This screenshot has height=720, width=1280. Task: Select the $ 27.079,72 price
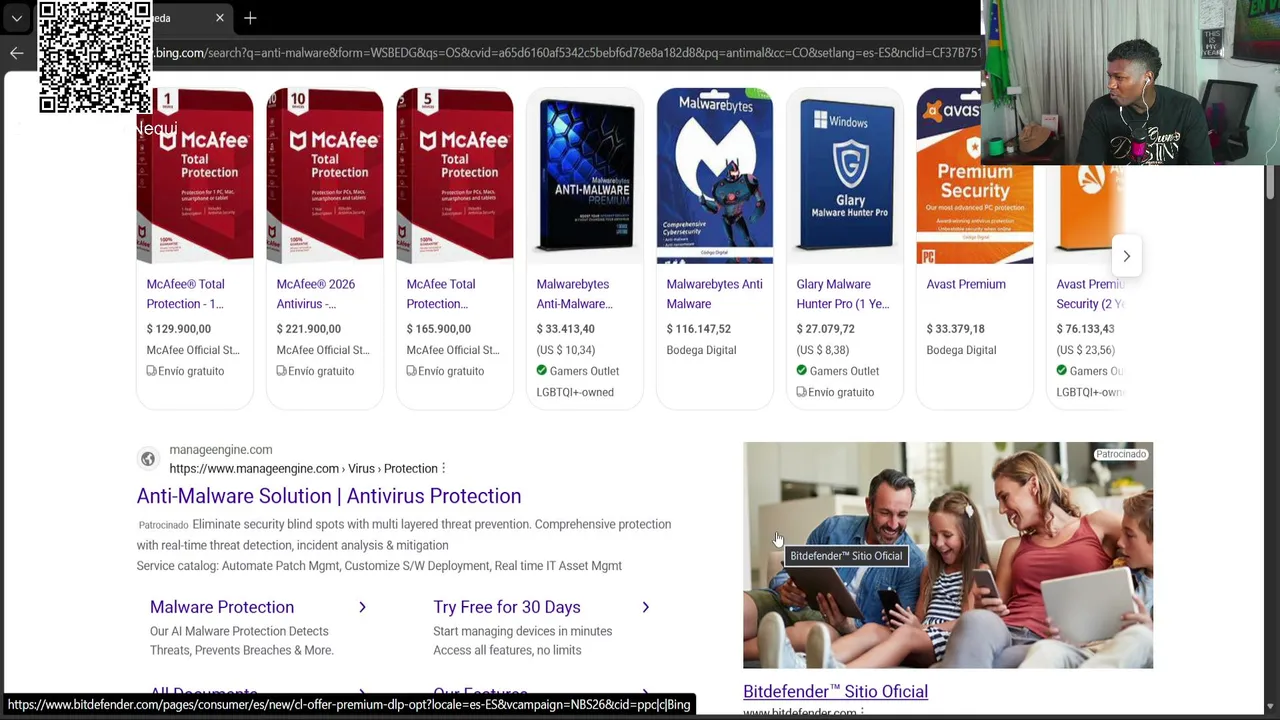[826, 329]
